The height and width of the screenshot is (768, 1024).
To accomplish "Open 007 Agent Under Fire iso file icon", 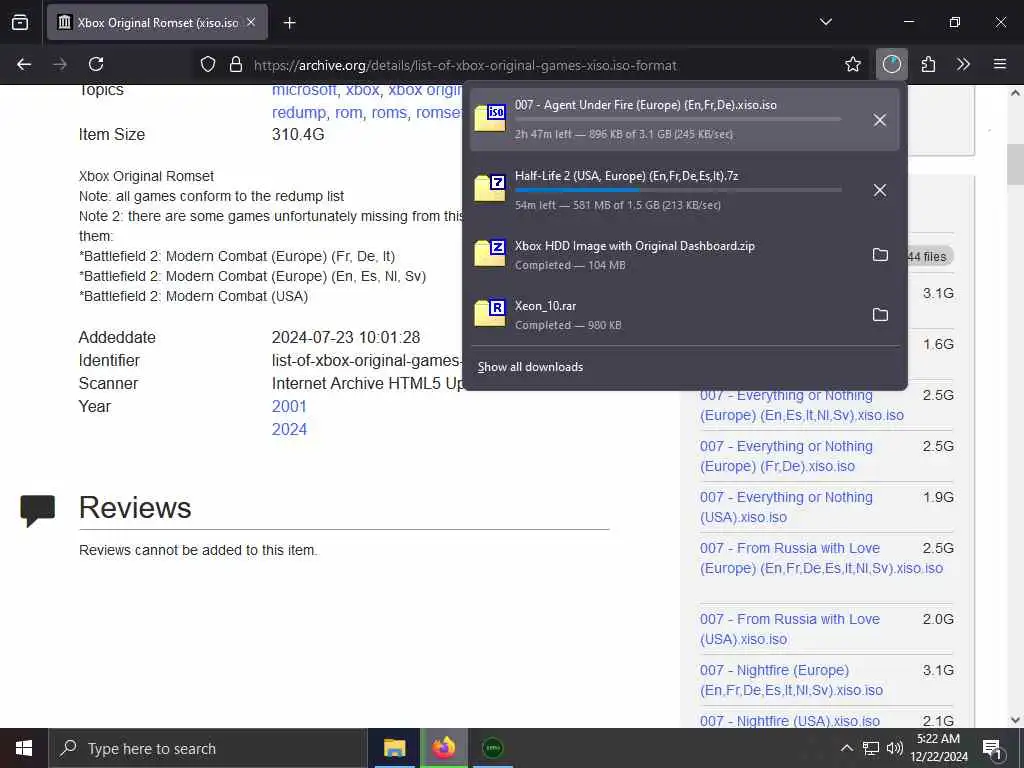I will (x=490, y=118).
